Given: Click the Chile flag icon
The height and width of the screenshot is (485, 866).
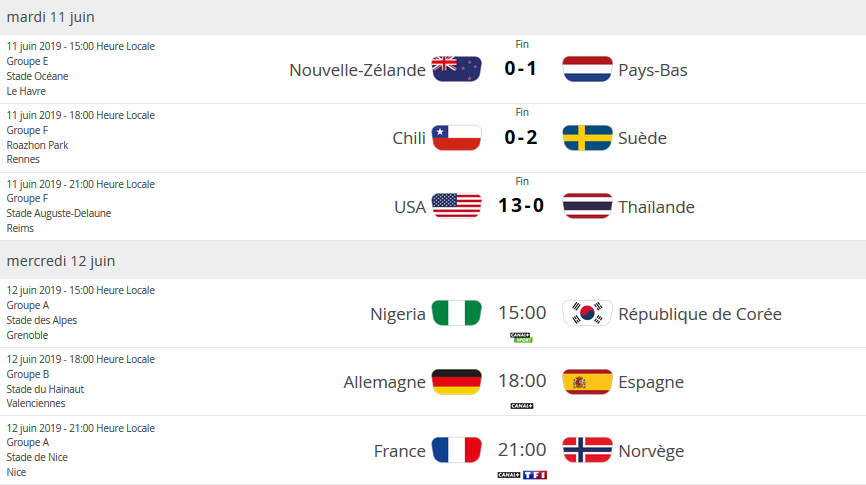Looking at the screenshot, I should (456, 138).
